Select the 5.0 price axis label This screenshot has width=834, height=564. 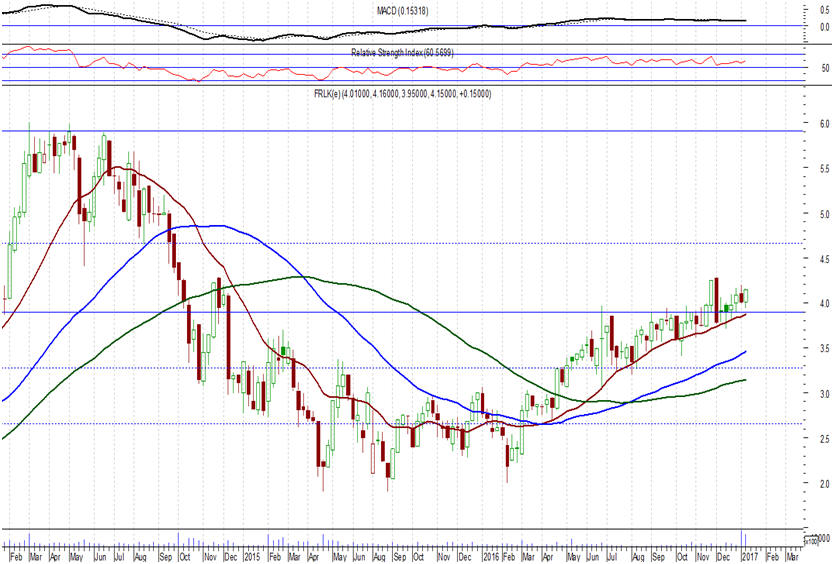pos(824,214)
